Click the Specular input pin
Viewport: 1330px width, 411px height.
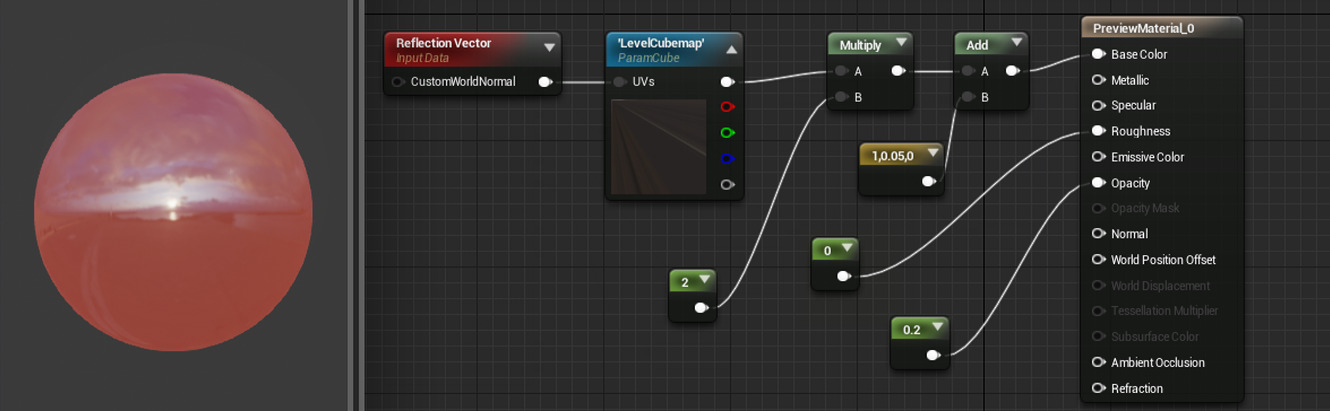click(x=1098, y=105)
